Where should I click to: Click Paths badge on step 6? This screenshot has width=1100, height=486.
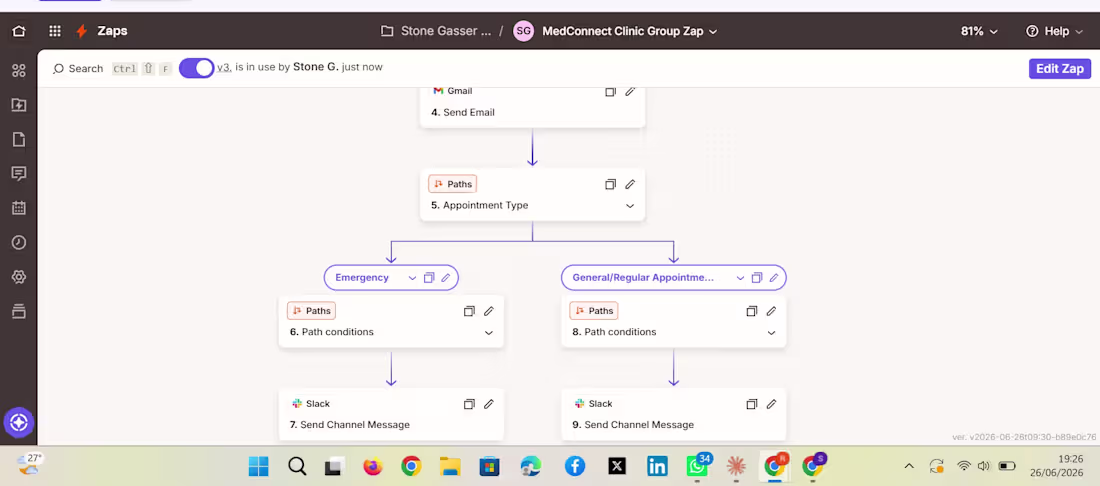pyautogui.click(x=311, y=311)
